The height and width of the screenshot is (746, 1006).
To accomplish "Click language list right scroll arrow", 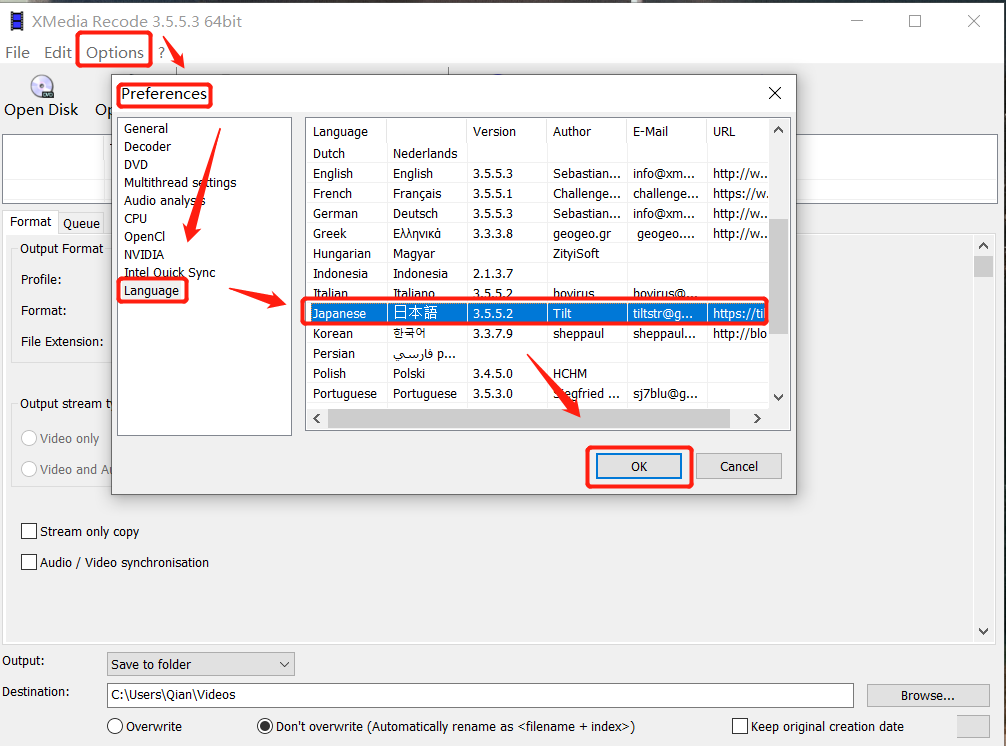I will click(757, 418).
